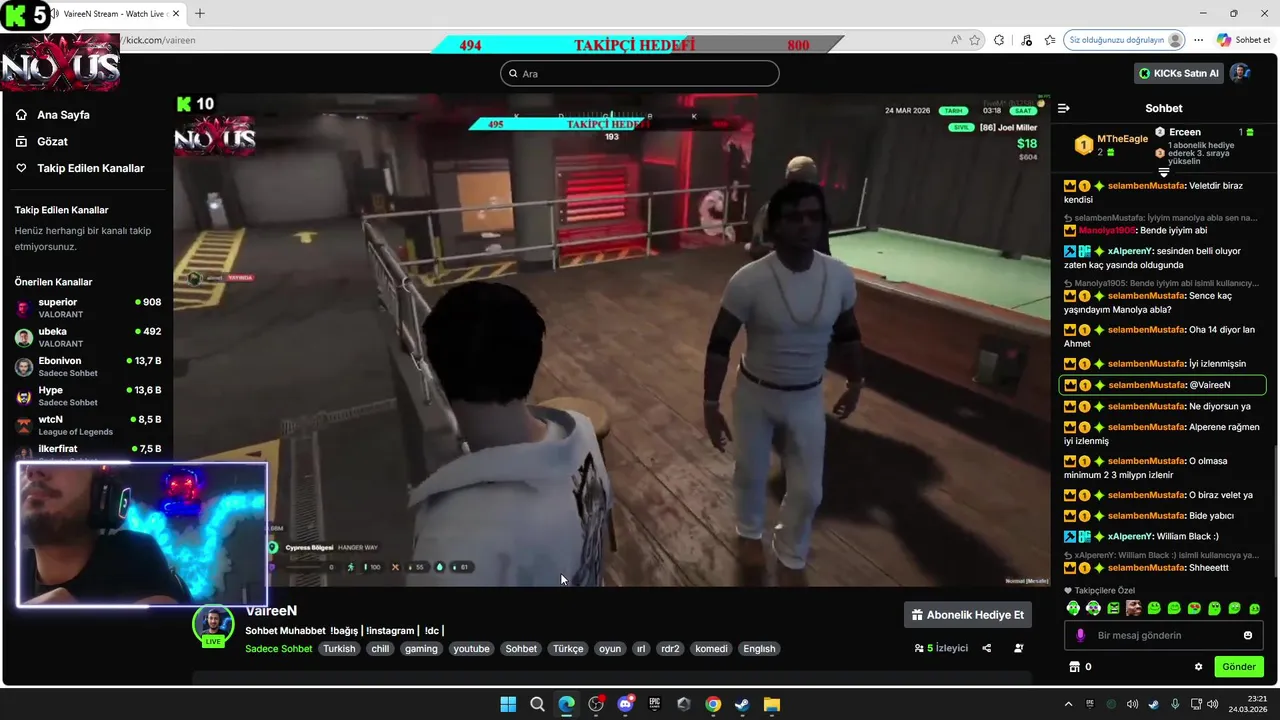The height and width of the screenshot is (720, 1280).
Task: Open Steam from the taskbar
Action: click(x=742, y=704)
